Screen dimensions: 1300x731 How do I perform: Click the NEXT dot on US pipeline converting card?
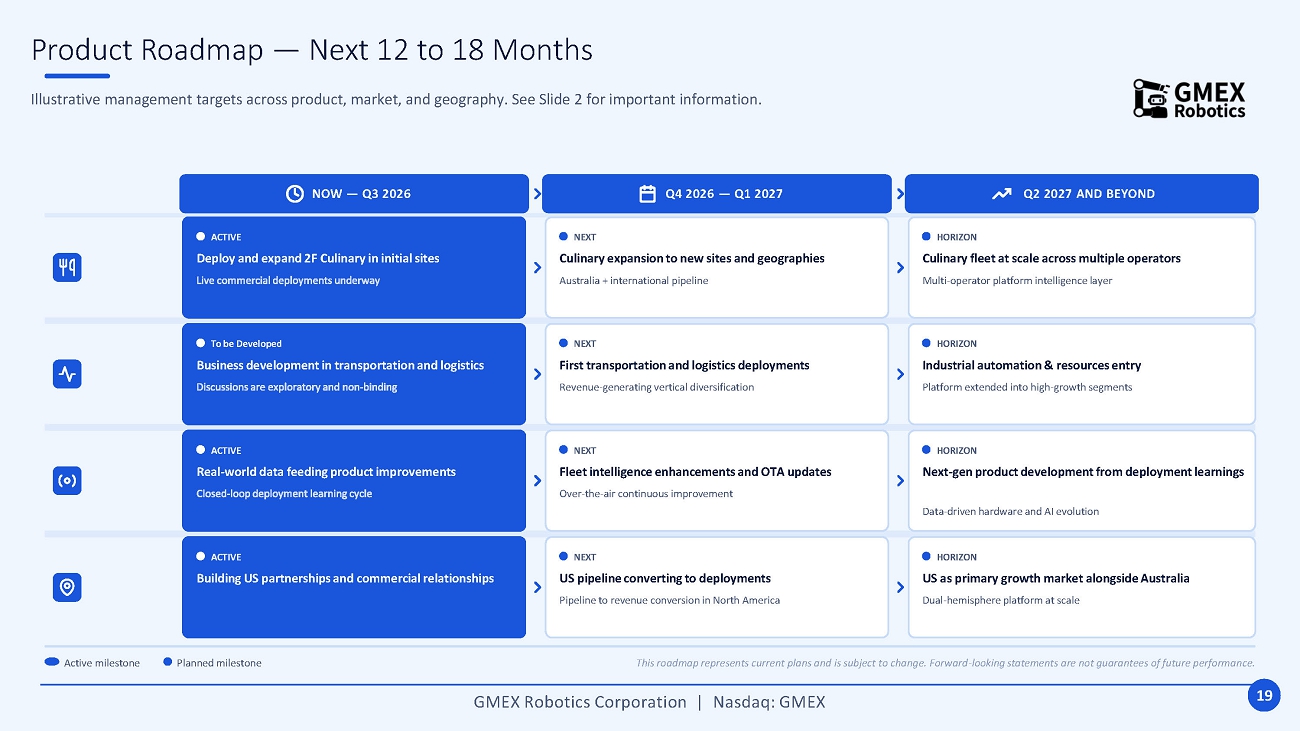564,557
